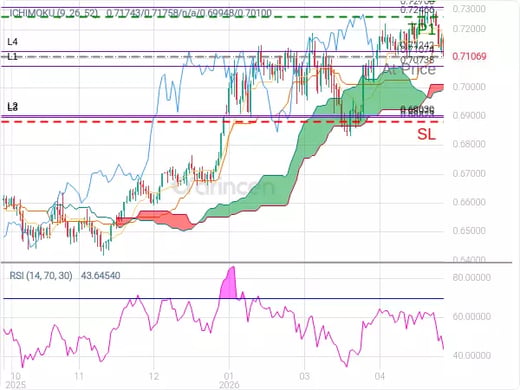Click the 60.00000 RSI axis value
This screenshot has height=390, width=520.
[x=472, y=316]
